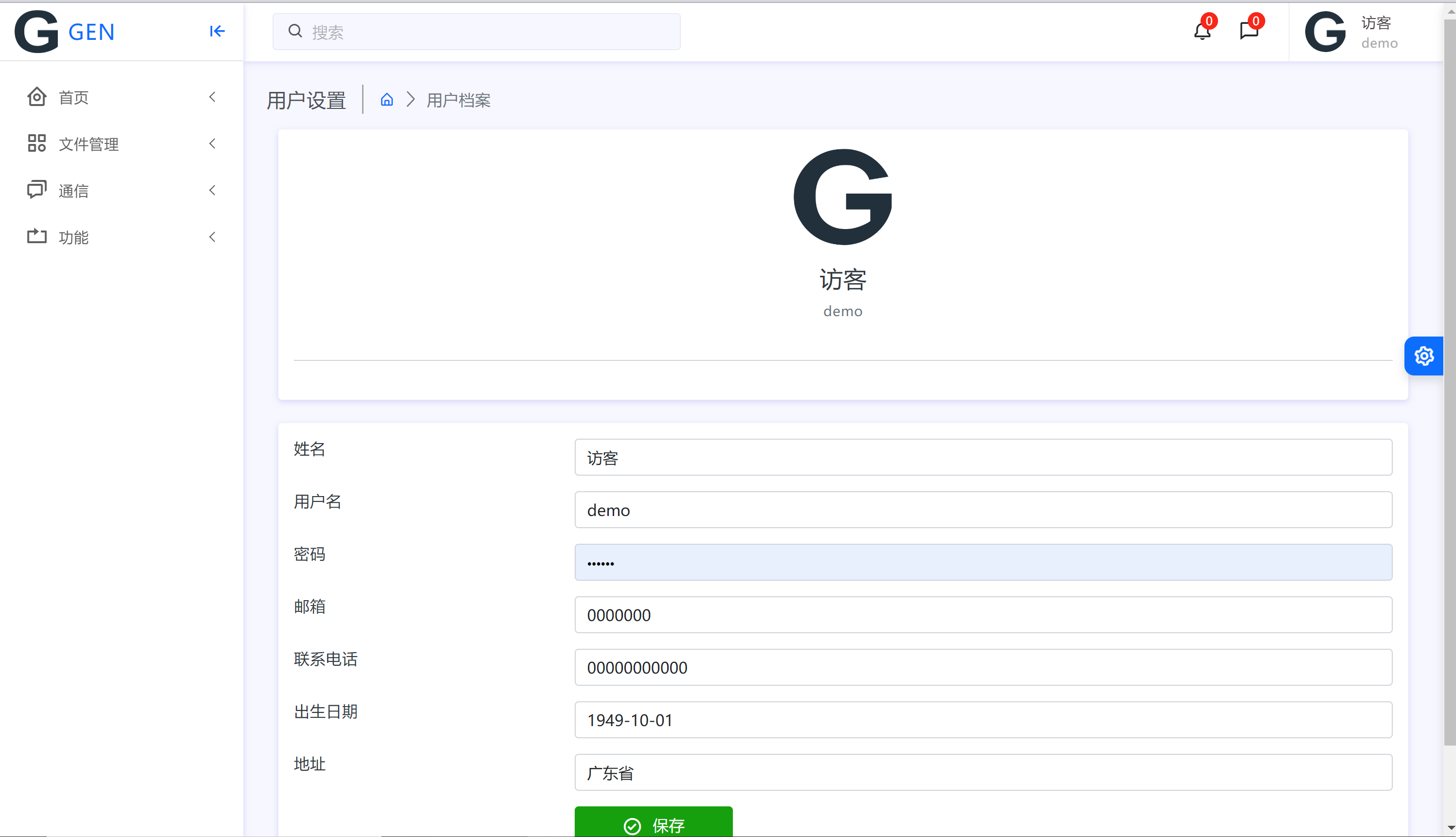Image resolution: width=1456 pixels, height=837 pixels.
Task: Open the 首页 sidebar menu item
Action: click(x=122, y=97)
